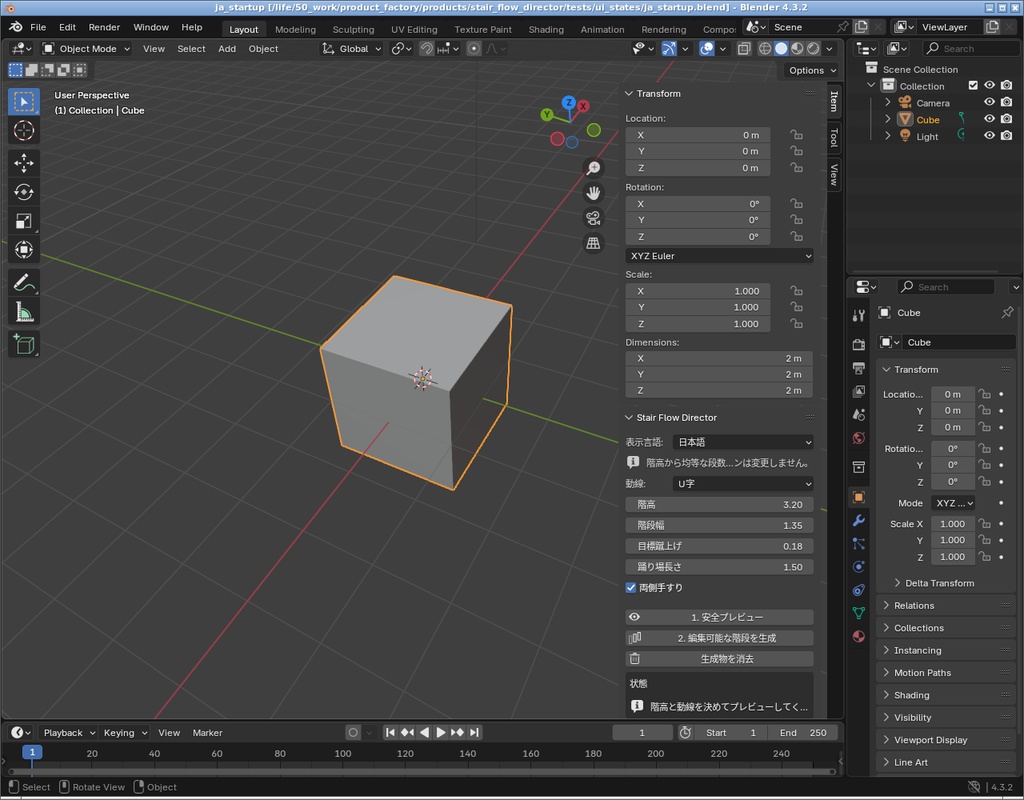Open the Object Mode dropdown
Viewport: 1024px width, 800px height.
86,48
